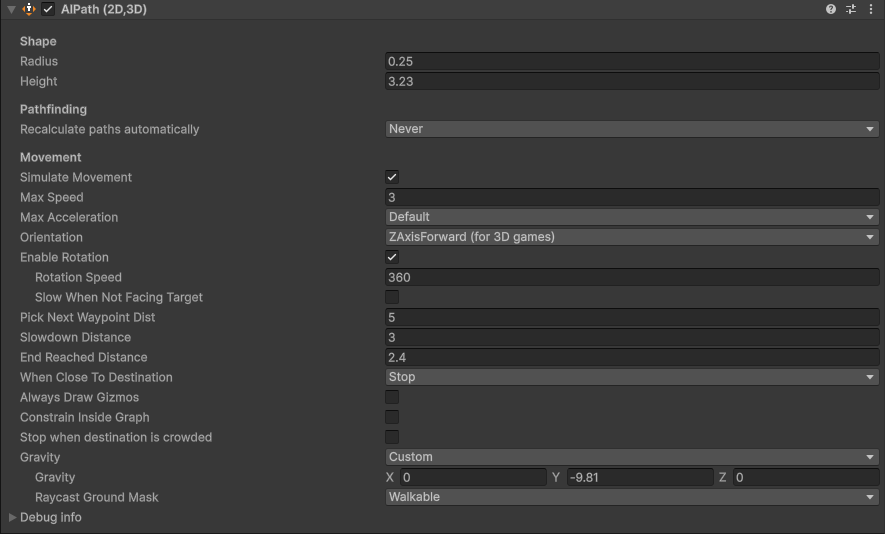Disable the AIPath component enabled checkbox
This screenshot has height=534, width=885.
pos(48,9)
